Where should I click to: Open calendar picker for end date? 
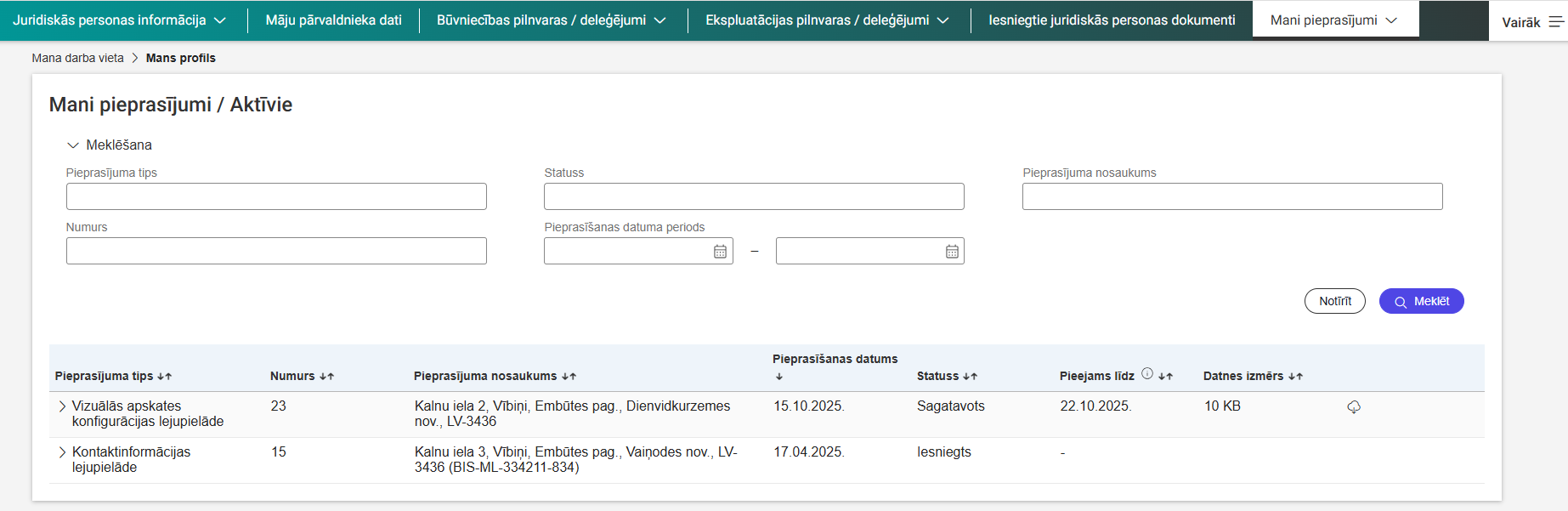pyautogui.click(x=952, y=252)
